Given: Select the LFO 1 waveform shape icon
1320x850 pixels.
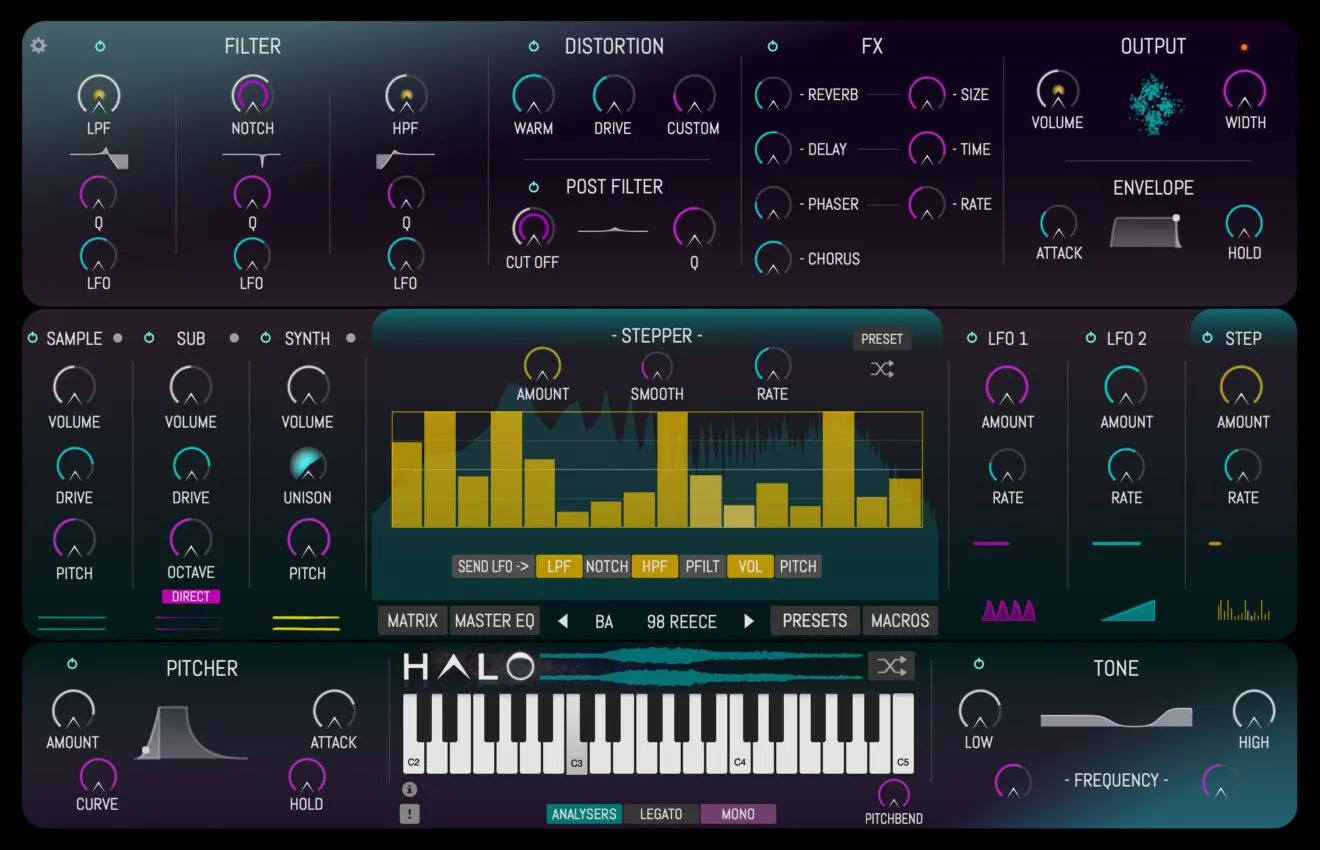Looking at the screenshot, I should (x=1008, y=610).
